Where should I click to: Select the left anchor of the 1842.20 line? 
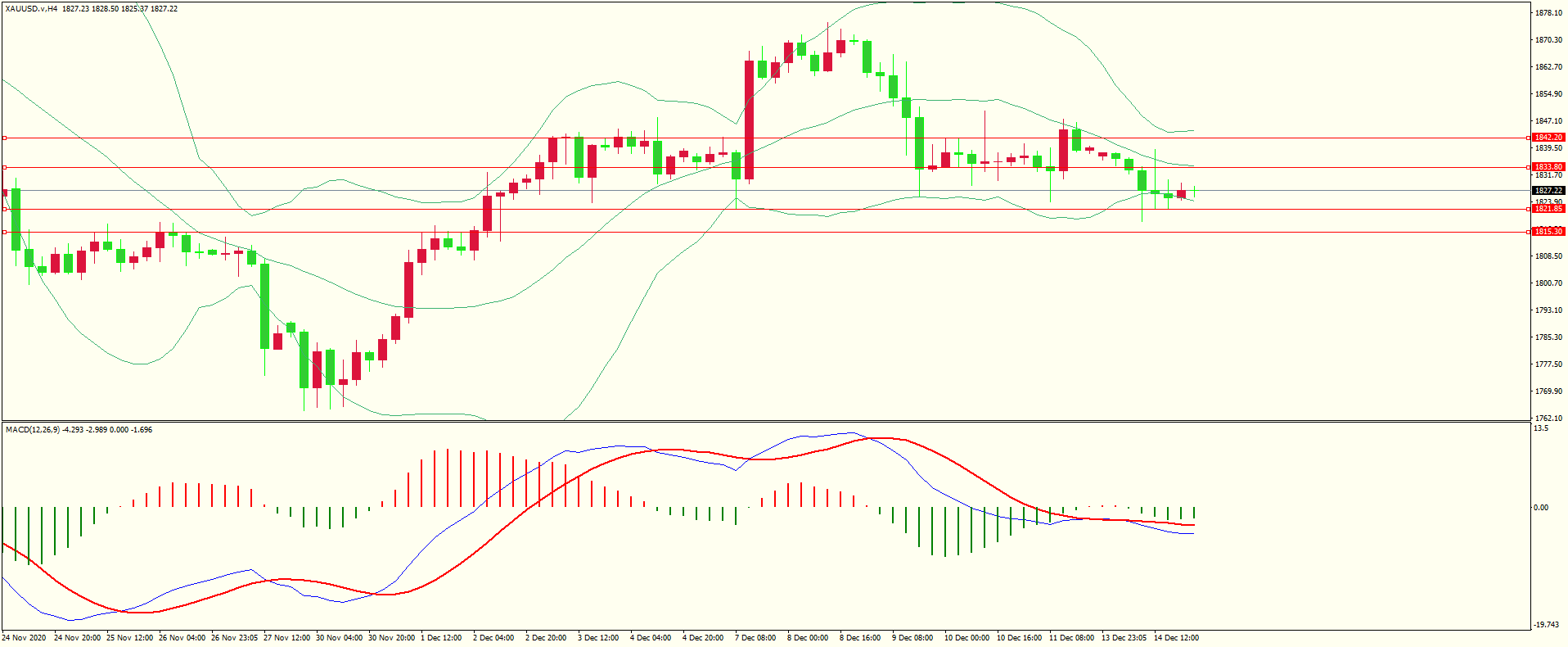pos(4,138)
